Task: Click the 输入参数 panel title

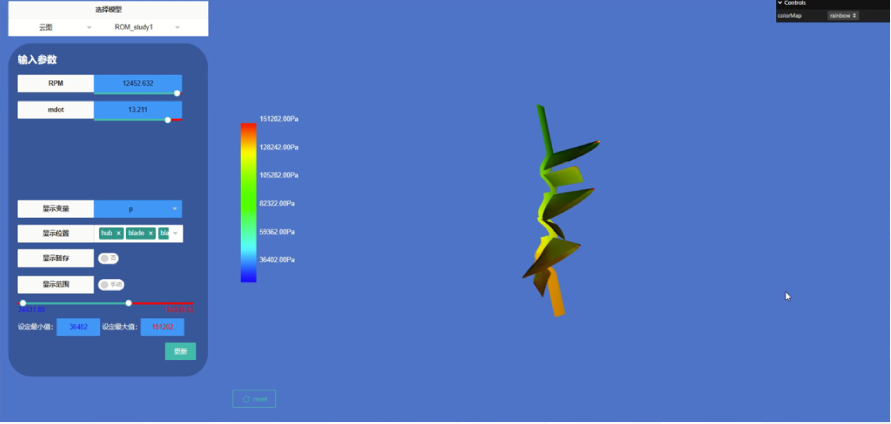Action: click(x=37, y=60)
